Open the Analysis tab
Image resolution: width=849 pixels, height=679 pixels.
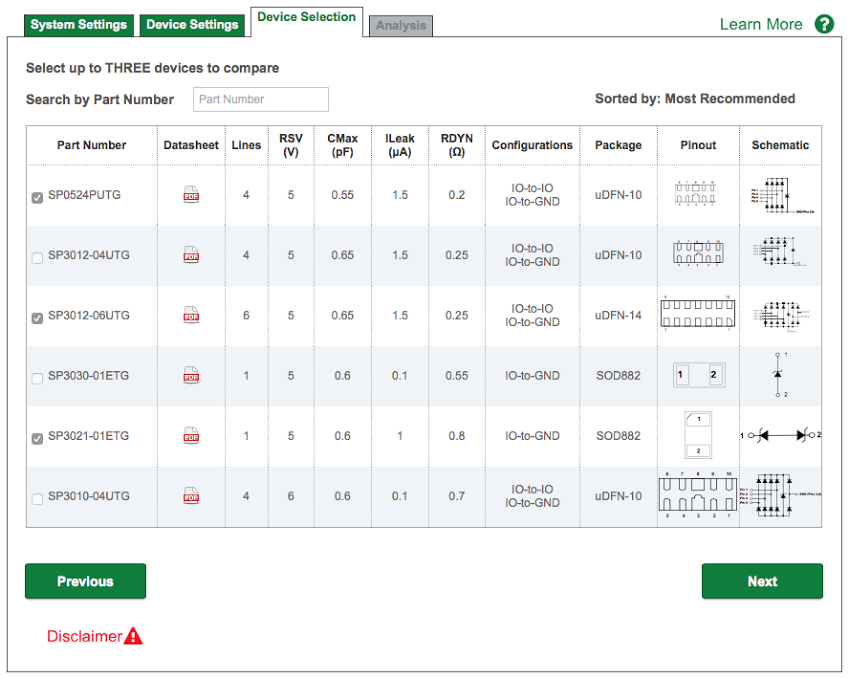tap(401, 26)
